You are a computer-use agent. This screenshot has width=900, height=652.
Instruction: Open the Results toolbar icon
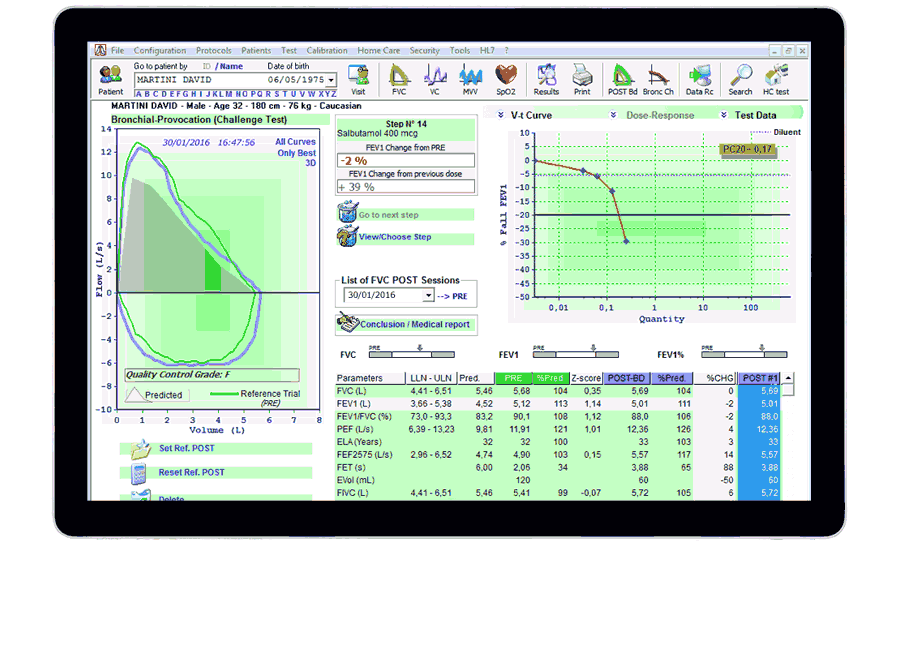point(546,77)
